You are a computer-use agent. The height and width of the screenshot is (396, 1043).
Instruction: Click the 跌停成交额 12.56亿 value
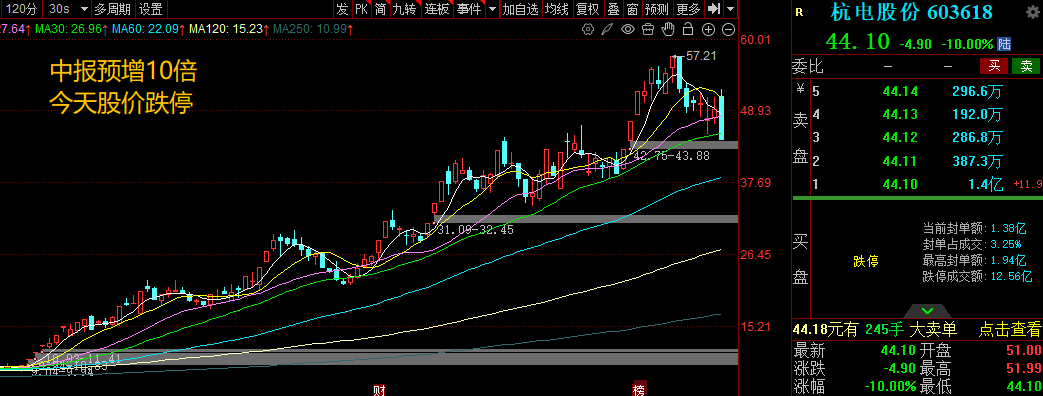(1012, 276)
